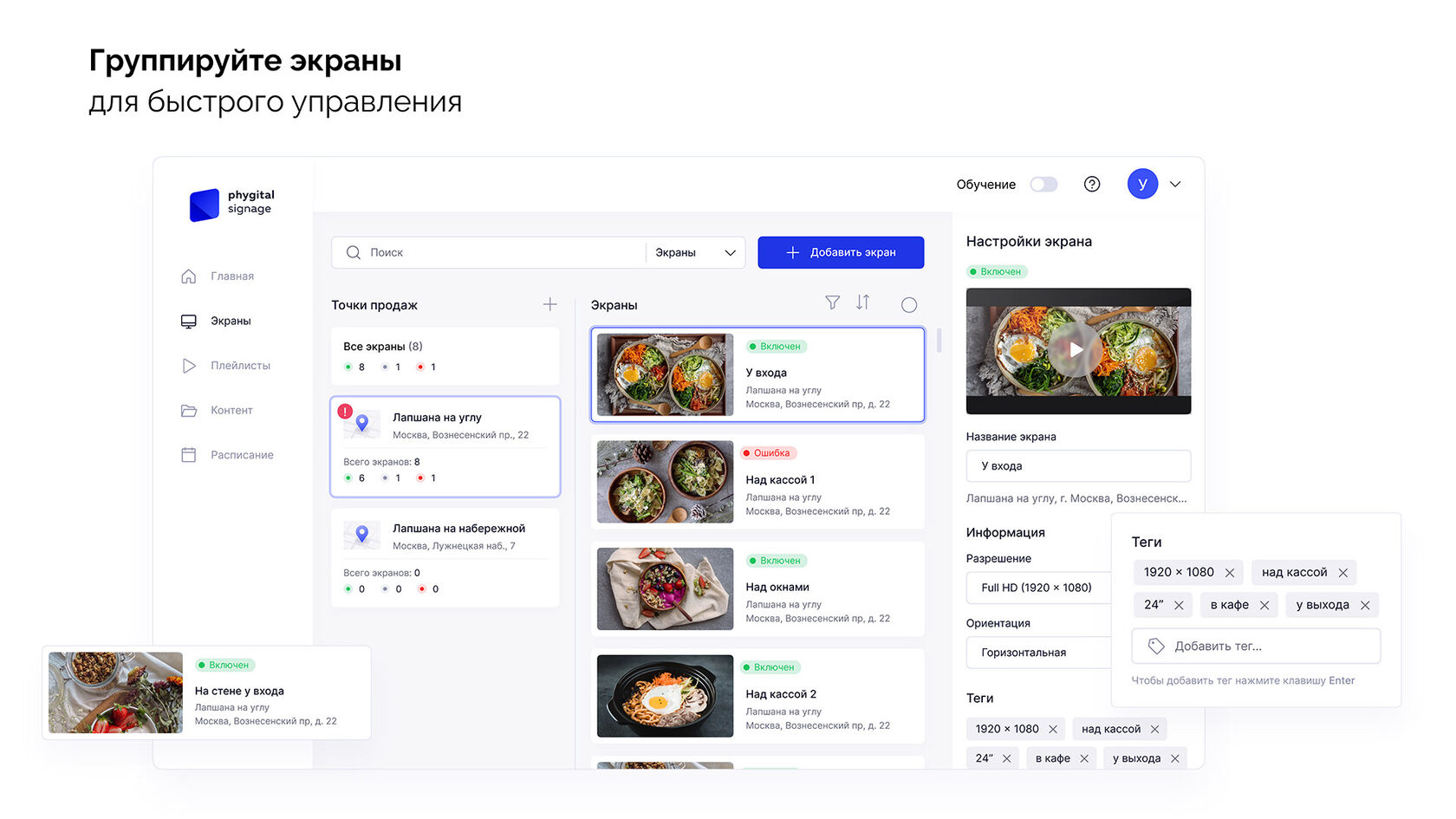Screen dimensions: 1456x819
Task: Toggle the select-all circle in Экраны header
Action: coord(909,305)
